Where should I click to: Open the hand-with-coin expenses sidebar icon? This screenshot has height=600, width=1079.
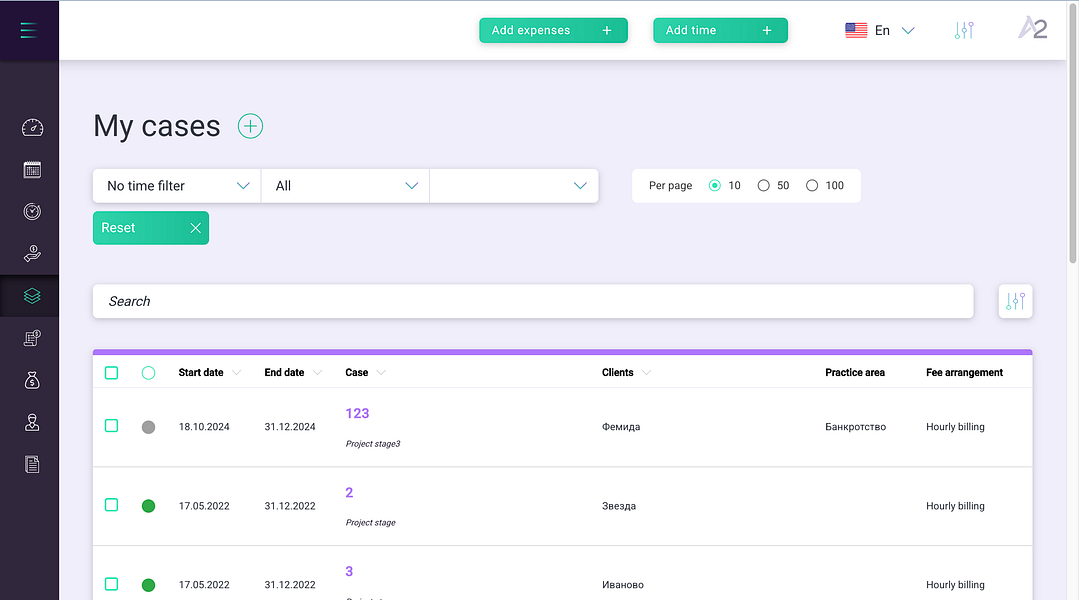(x=32, y=254)
